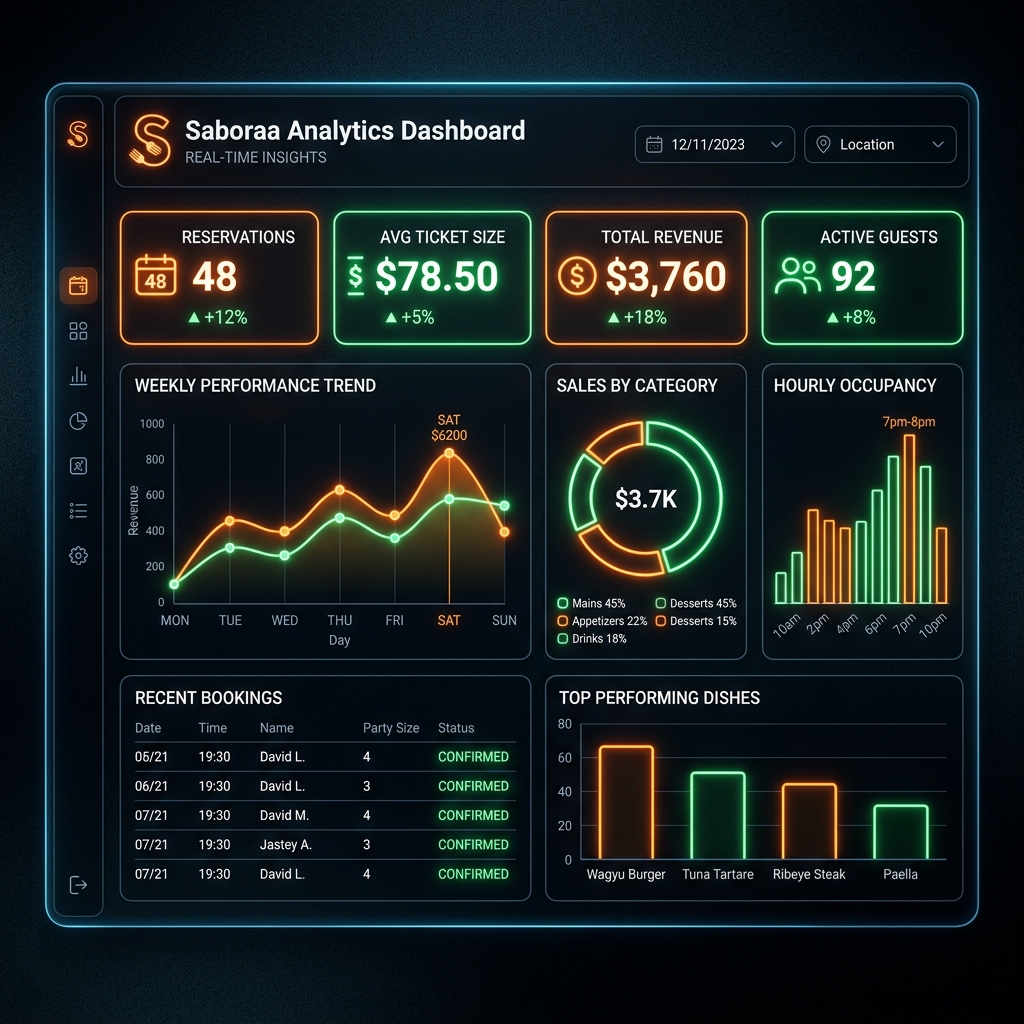This screenshot has height=1024, width=1024.
Task: Open the calendar reservations sidebar icon
Action: pos(78,285)
